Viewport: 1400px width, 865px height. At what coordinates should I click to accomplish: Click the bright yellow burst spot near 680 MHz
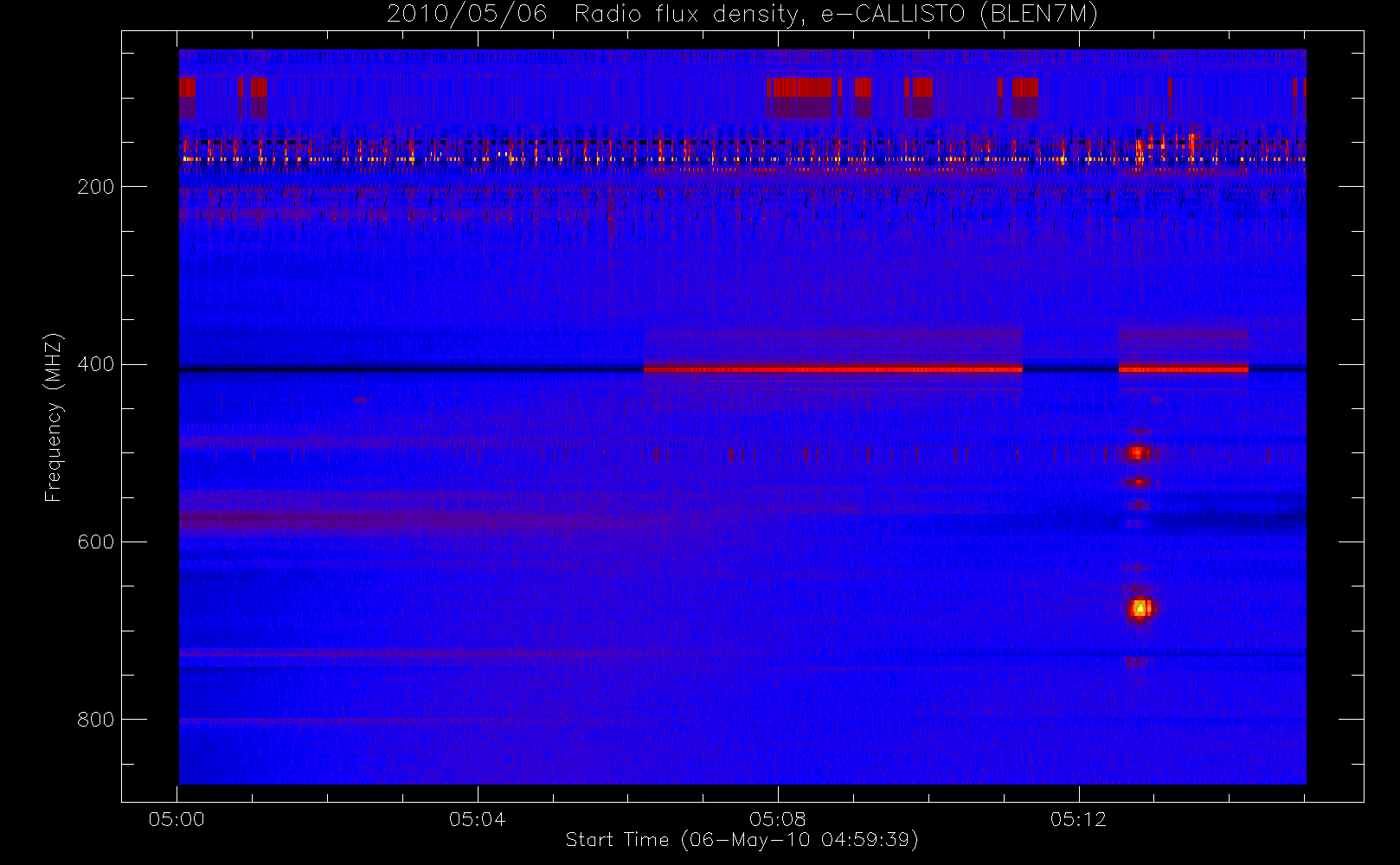coord(1140,609)
